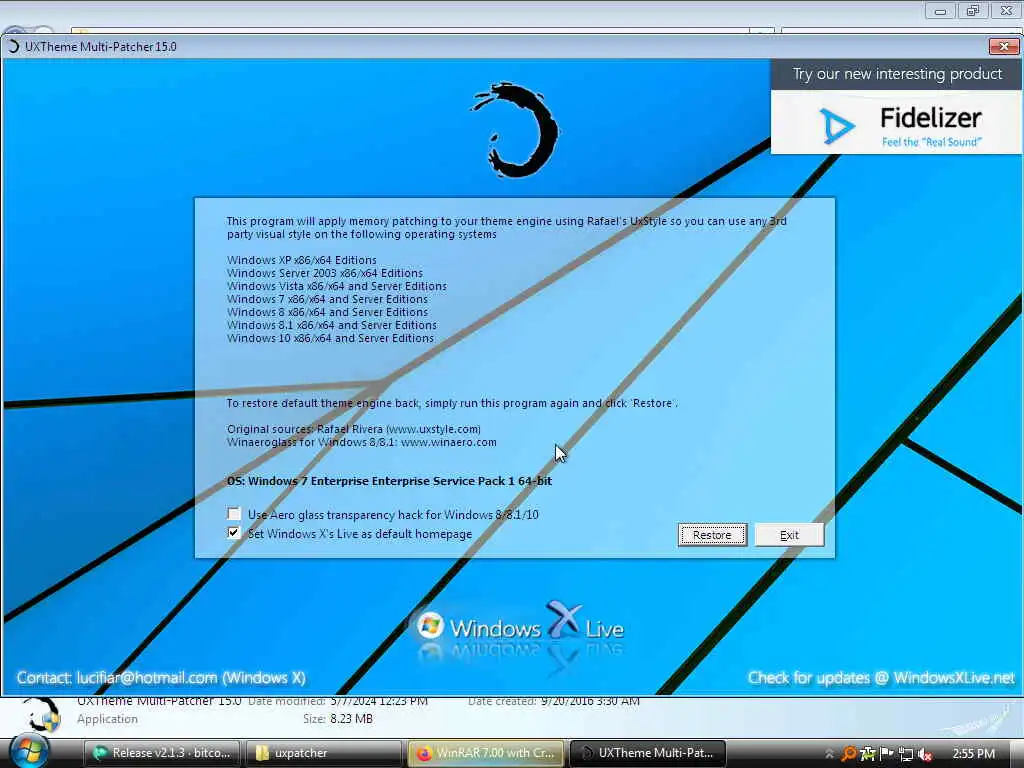1024x768 pixels.
Task: Close the UXTheme Multi-Patcher window
Action: coord(1004,46)
